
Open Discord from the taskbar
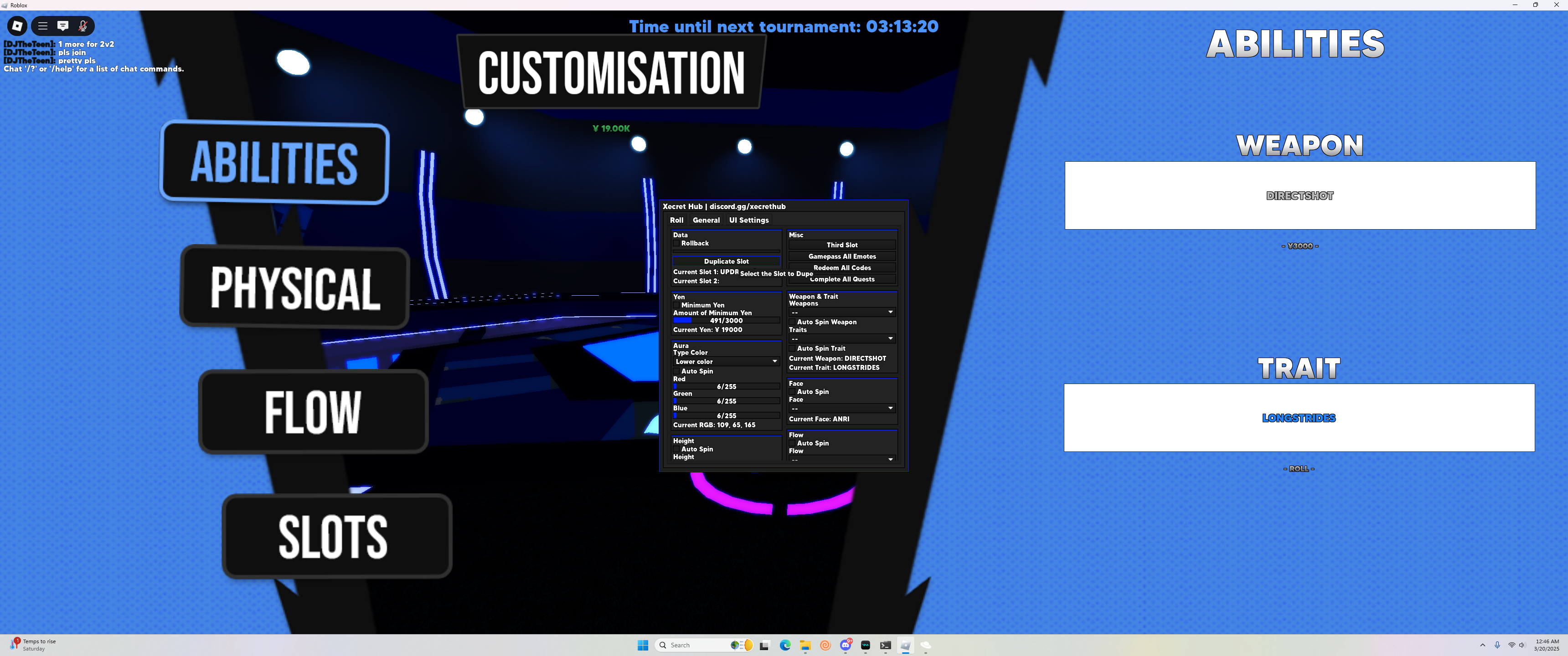[x=846, y=645]
